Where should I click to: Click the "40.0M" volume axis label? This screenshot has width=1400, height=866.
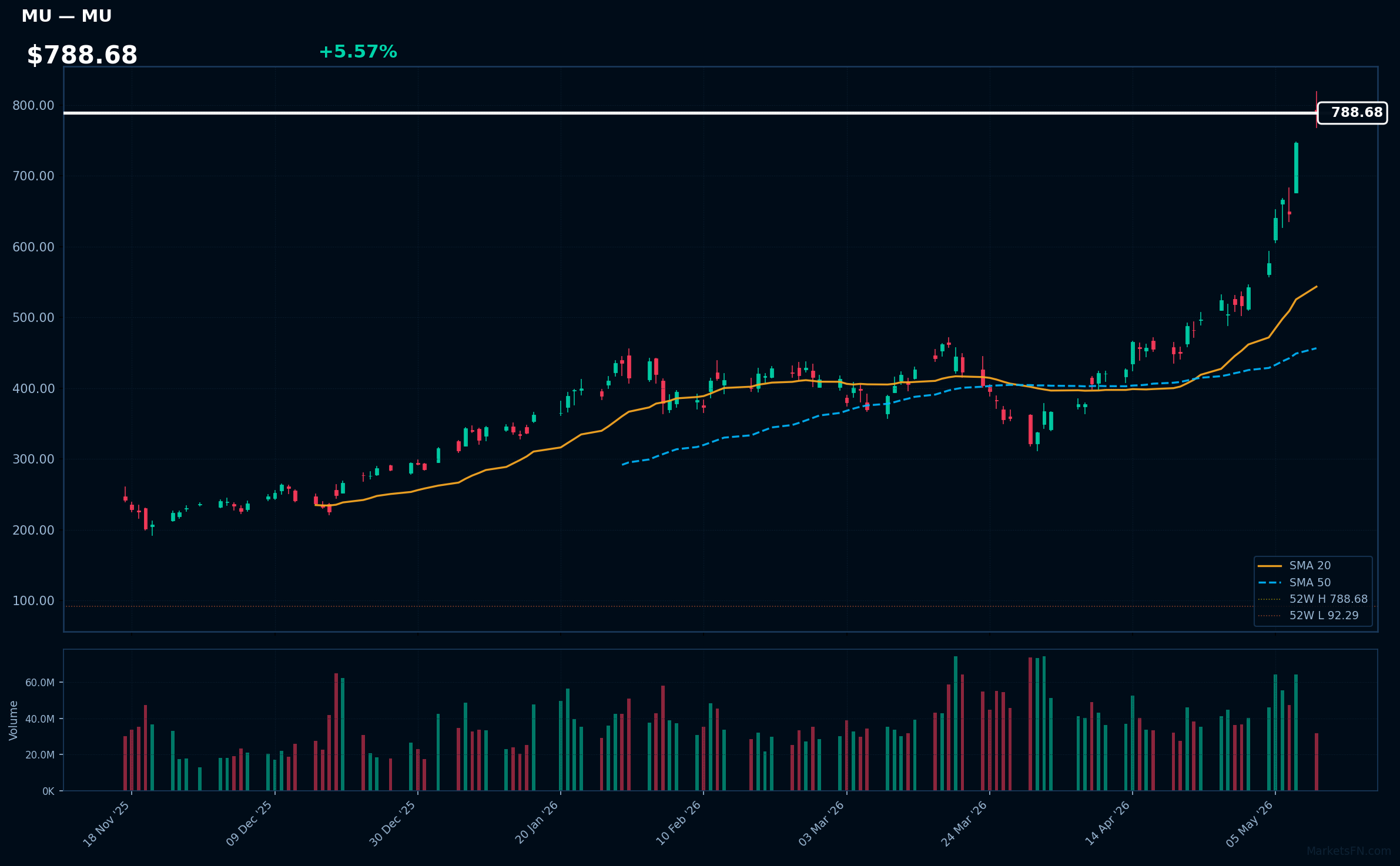[x=40, y=719]
